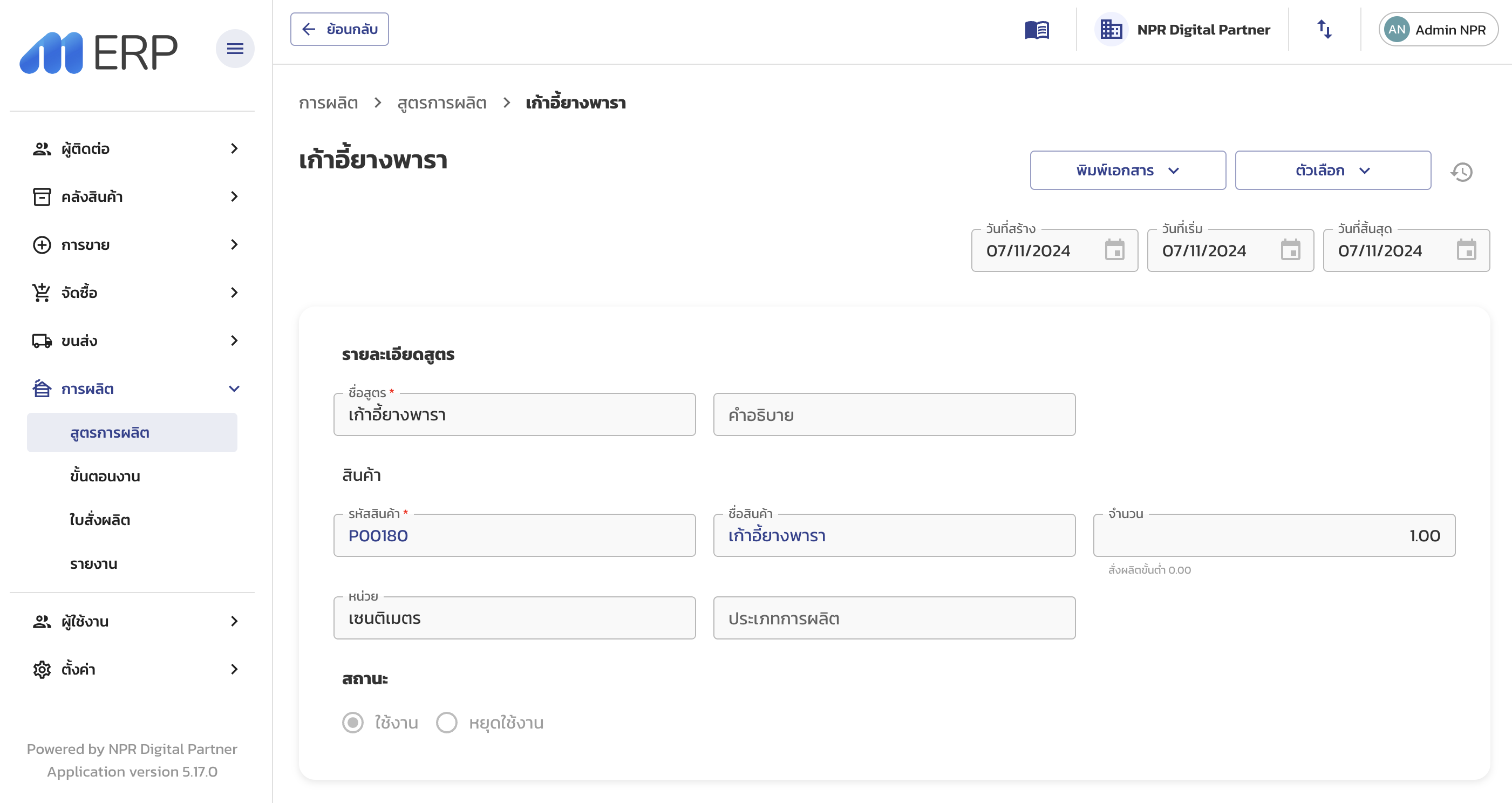Click สูตรการผลิต breadcrumb link
Image resolution: width=1512 pixels, height=803 pixels.
click(x=441, y=103)
